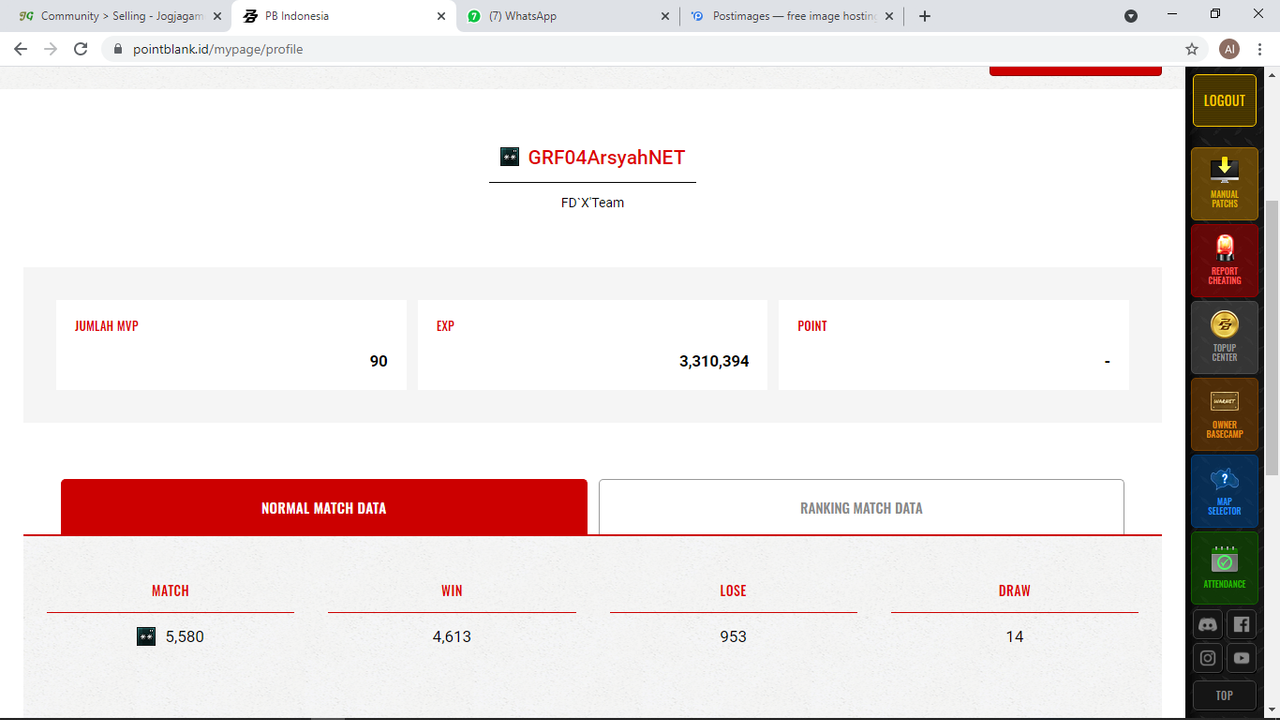Click the WIN count 4,613

coord(452,636)
